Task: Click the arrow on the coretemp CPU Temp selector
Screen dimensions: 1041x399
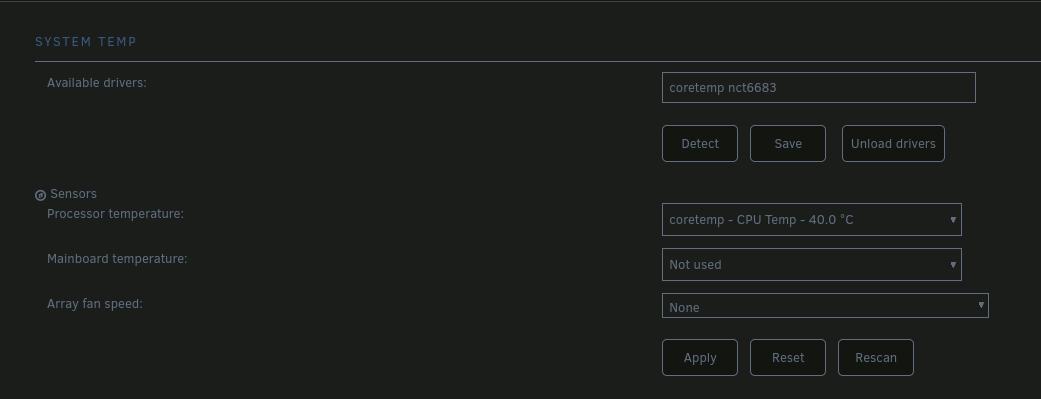Action: (953, 220)
